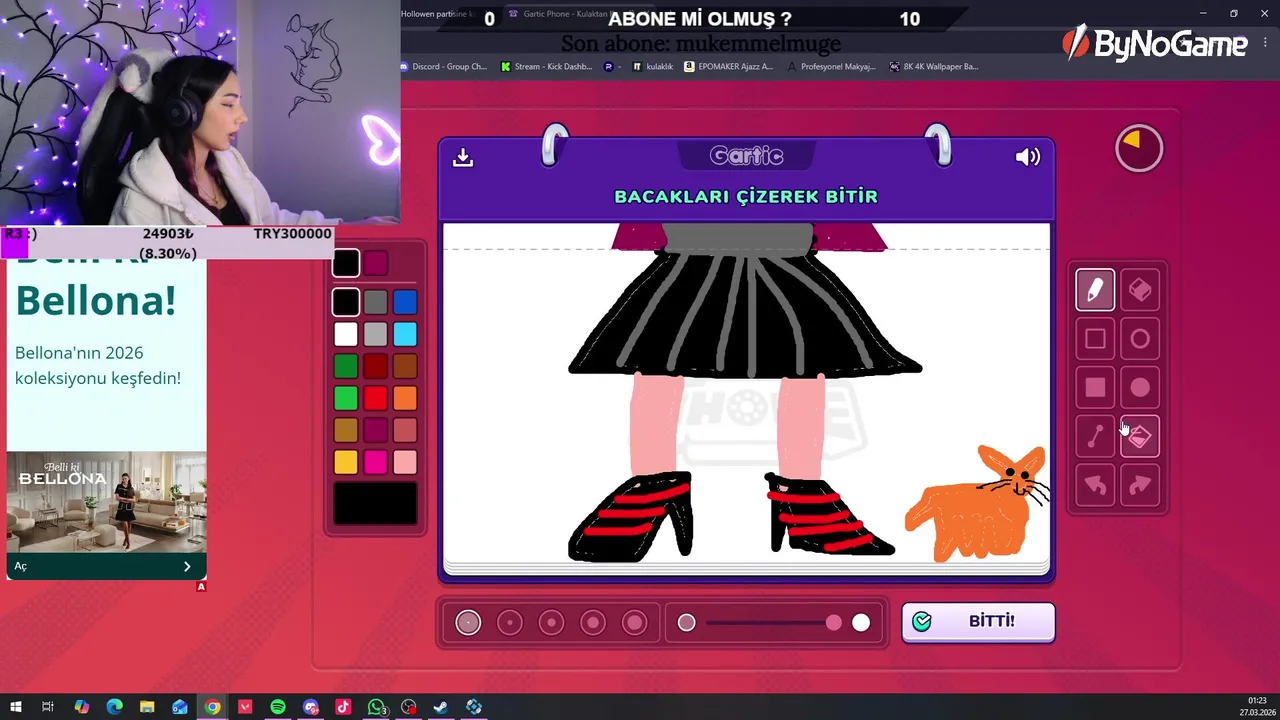Open File Explorer from the taskbar
1280x720 pixels.
pos(147,707)
